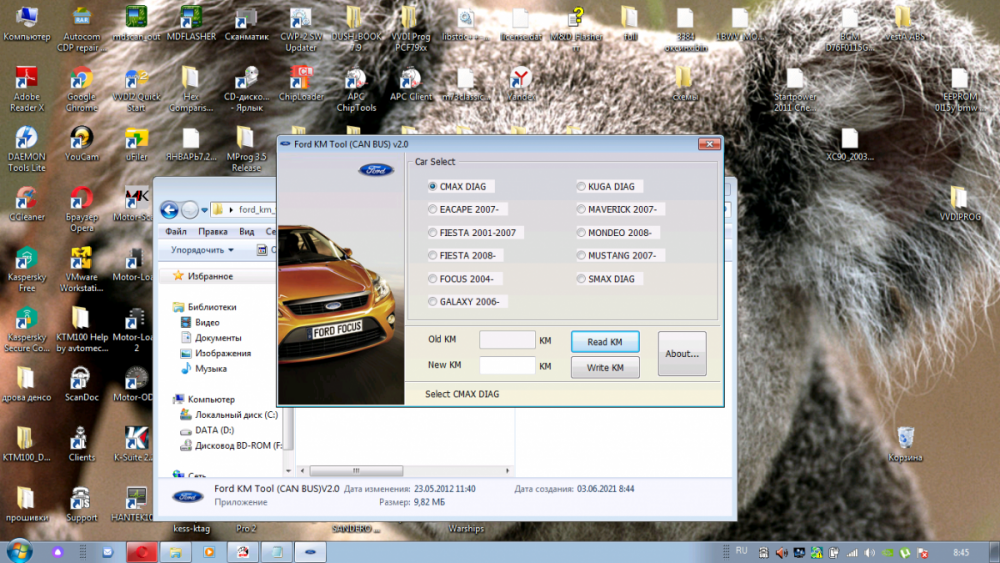1000x563 pixels.
Task: Open the Файл menu in Explorer
Action: (176, 231)
